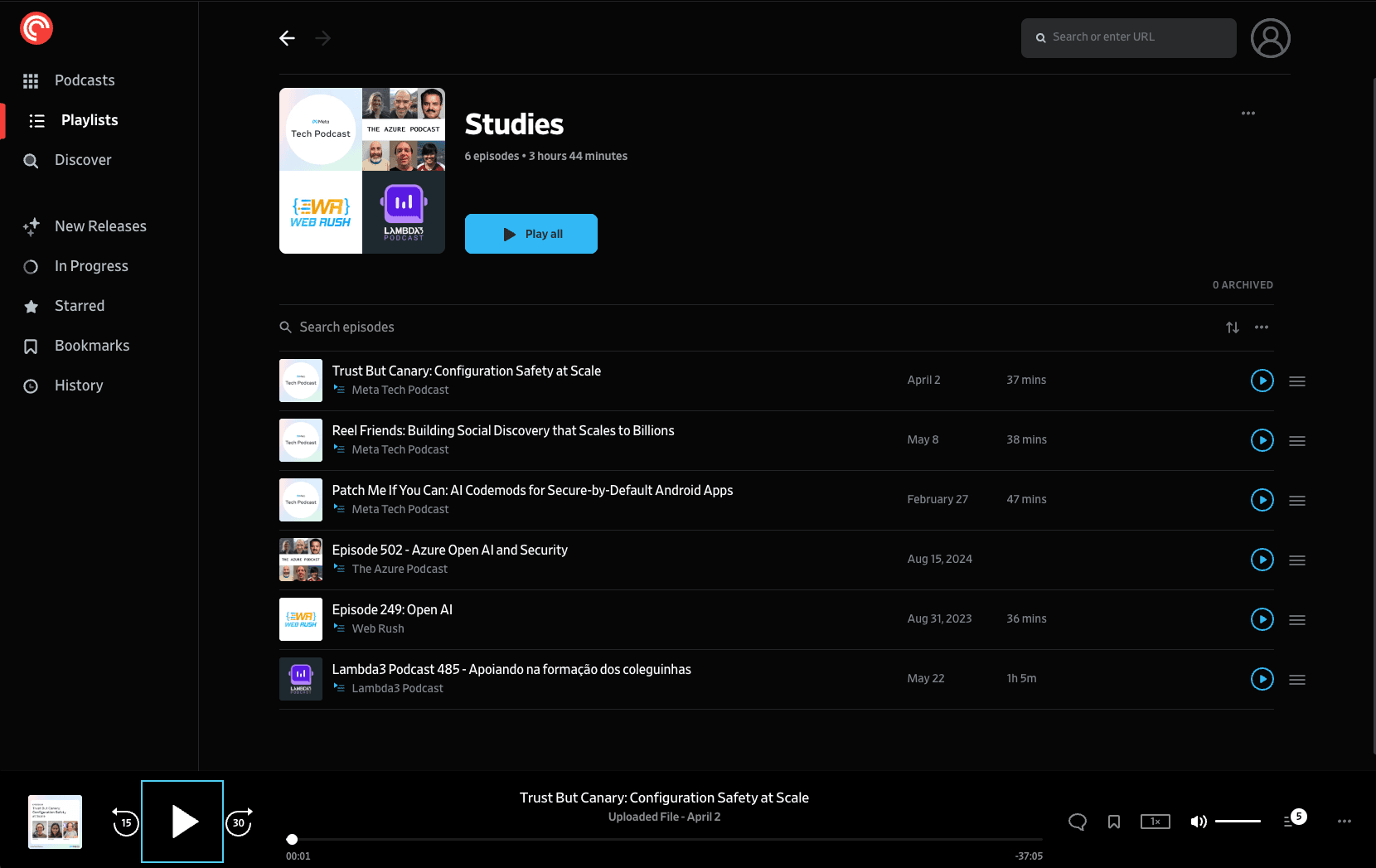
Task: Grab reorder handle for Reel Friends row
Action: tap(1297, 441)
